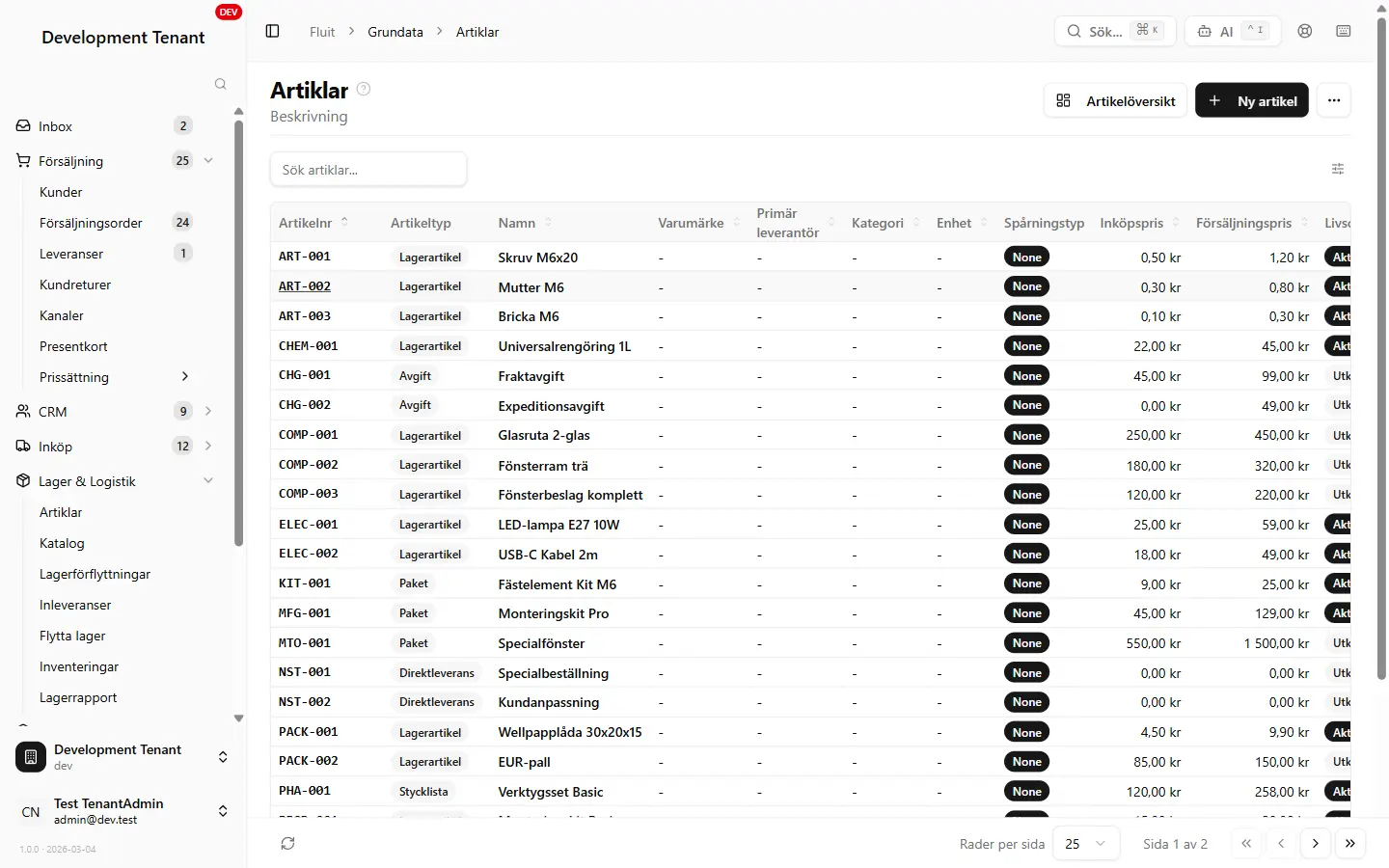Sort the table by the Artikelnr column
1389x868 pixels.
point(313,223)
